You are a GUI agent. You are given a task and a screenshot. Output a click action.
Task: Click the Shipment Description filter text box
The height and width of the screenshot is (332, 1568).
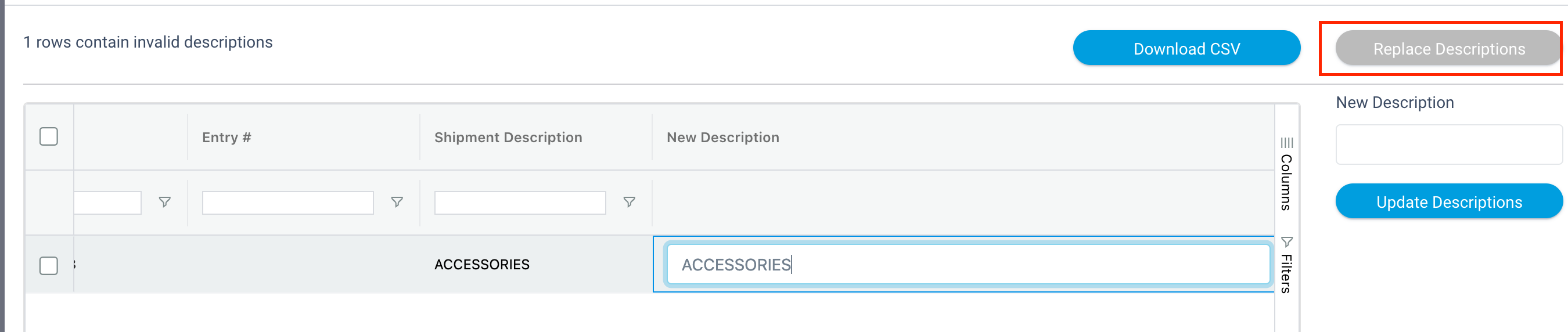pyautogui.click(x=520, y=203)
